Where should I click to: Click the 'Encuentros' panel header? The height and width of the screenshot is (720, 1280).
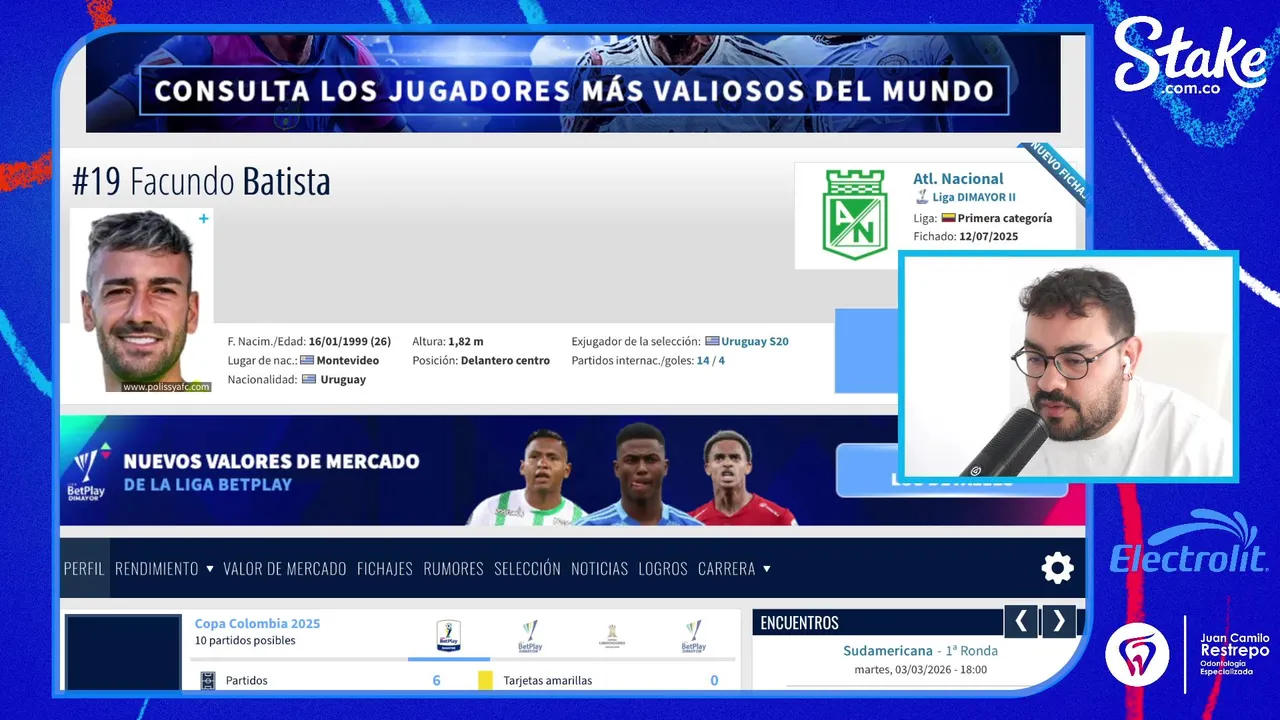coord(879,622)
